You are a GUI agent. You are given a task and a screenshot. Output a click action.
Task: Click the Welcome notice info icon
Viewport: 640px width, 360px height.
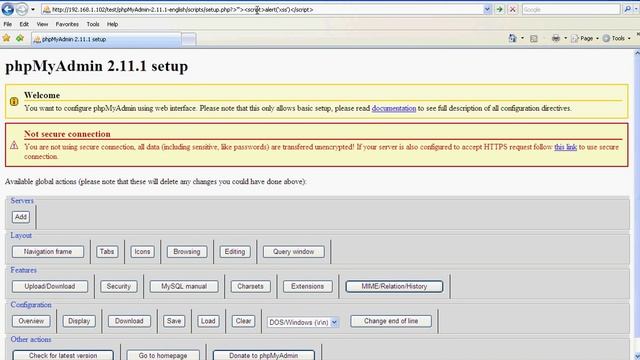click(14, 101)
